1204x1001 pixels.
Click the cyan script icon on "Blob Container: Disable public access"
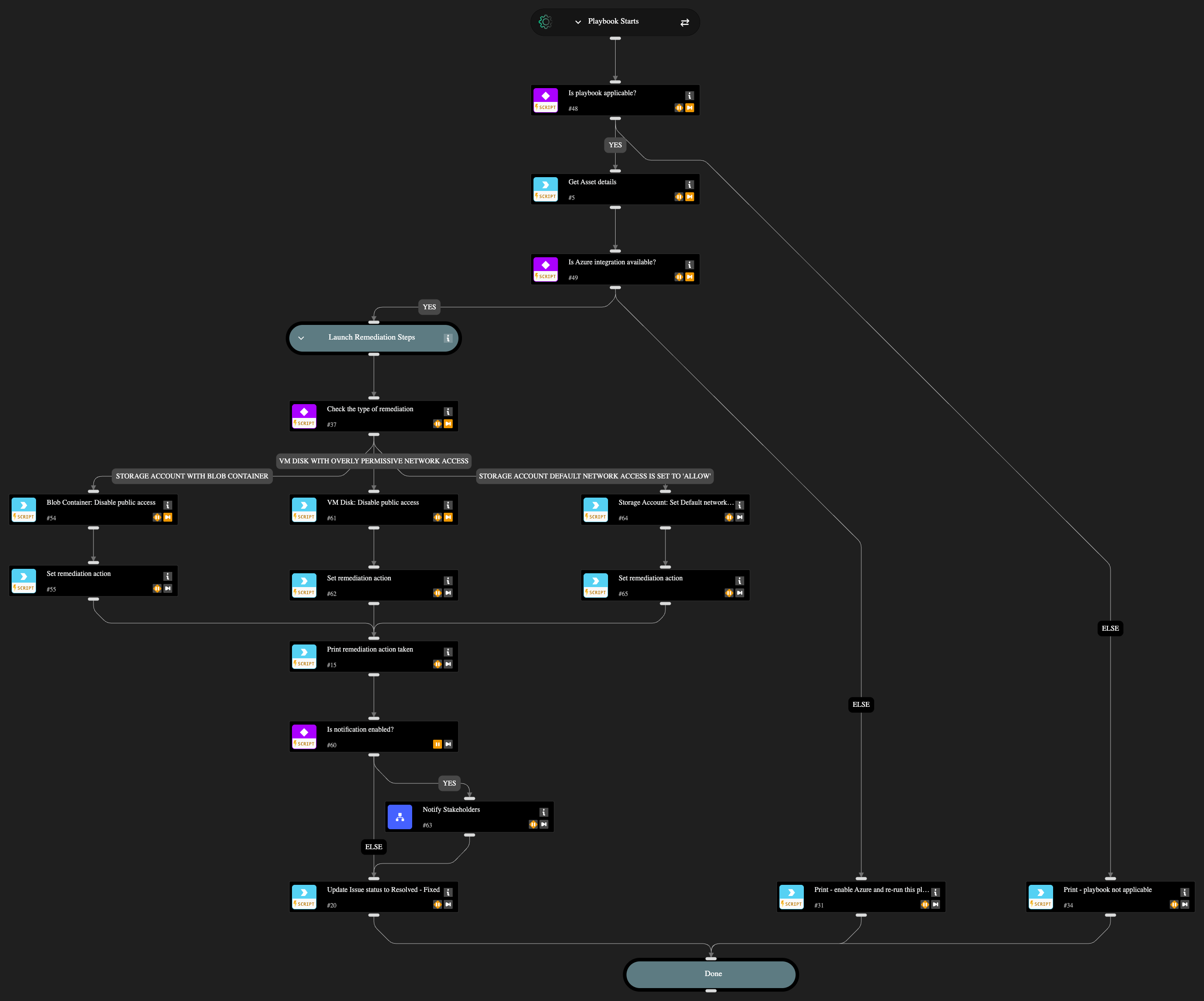pyautogui.click(x=24, y=506)
